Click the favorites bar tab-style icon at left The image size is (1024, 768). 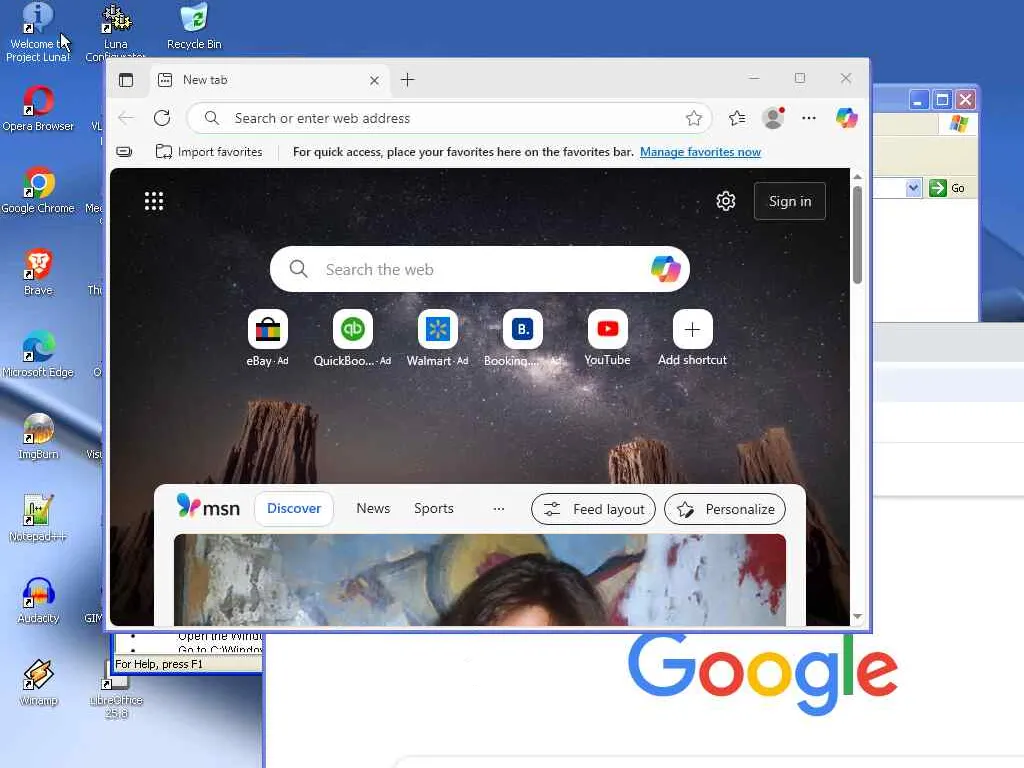click(x=124, y=152)
